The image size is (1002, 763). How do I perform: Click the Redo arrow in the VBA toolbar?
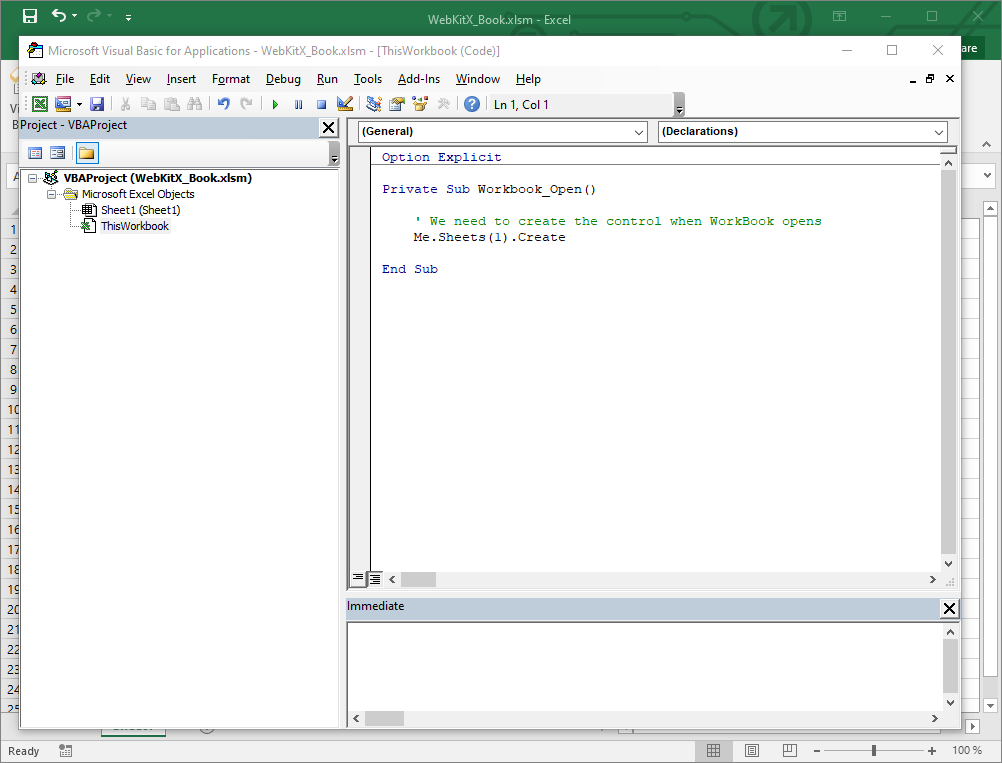click(x=246, y=104)
